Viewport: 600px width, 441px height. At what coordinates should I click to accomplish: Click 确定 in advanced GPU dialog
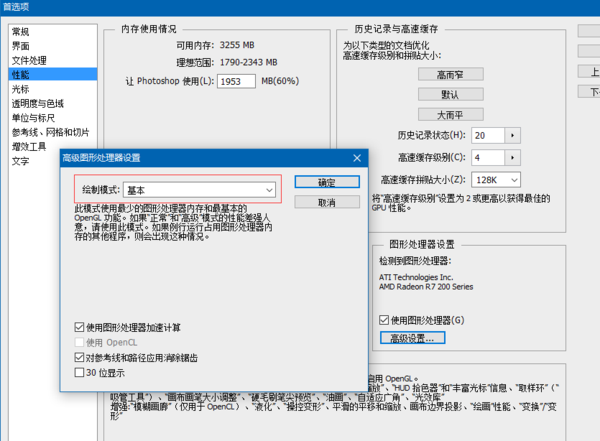tap(327, 182)
